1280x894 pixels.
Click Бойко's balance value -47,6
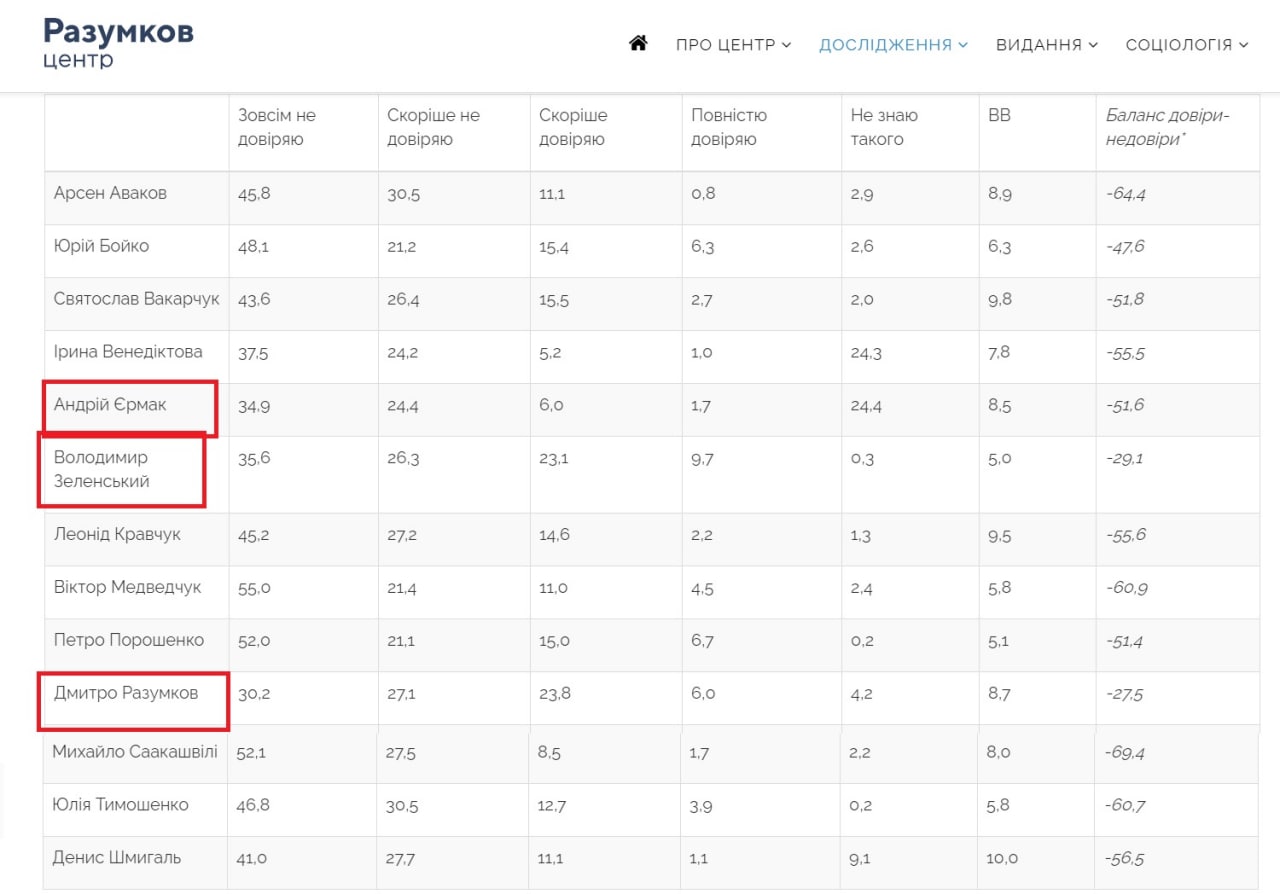pos(1125,247)
